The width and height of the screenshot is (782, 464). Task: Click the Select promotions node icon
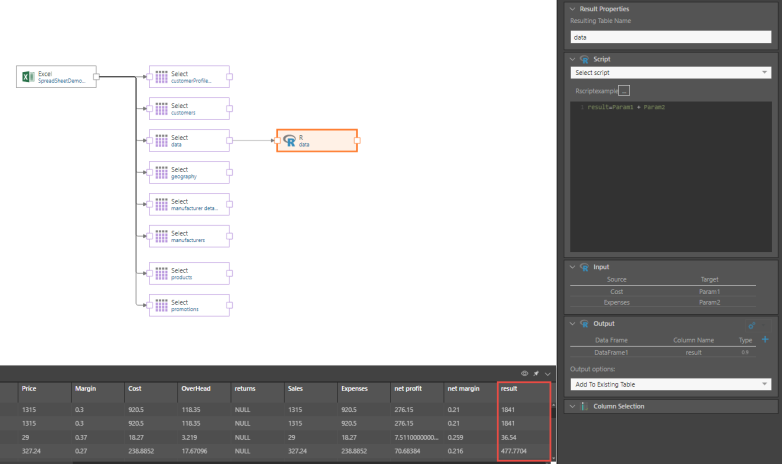pyautogui.click(x=161, y=305)
